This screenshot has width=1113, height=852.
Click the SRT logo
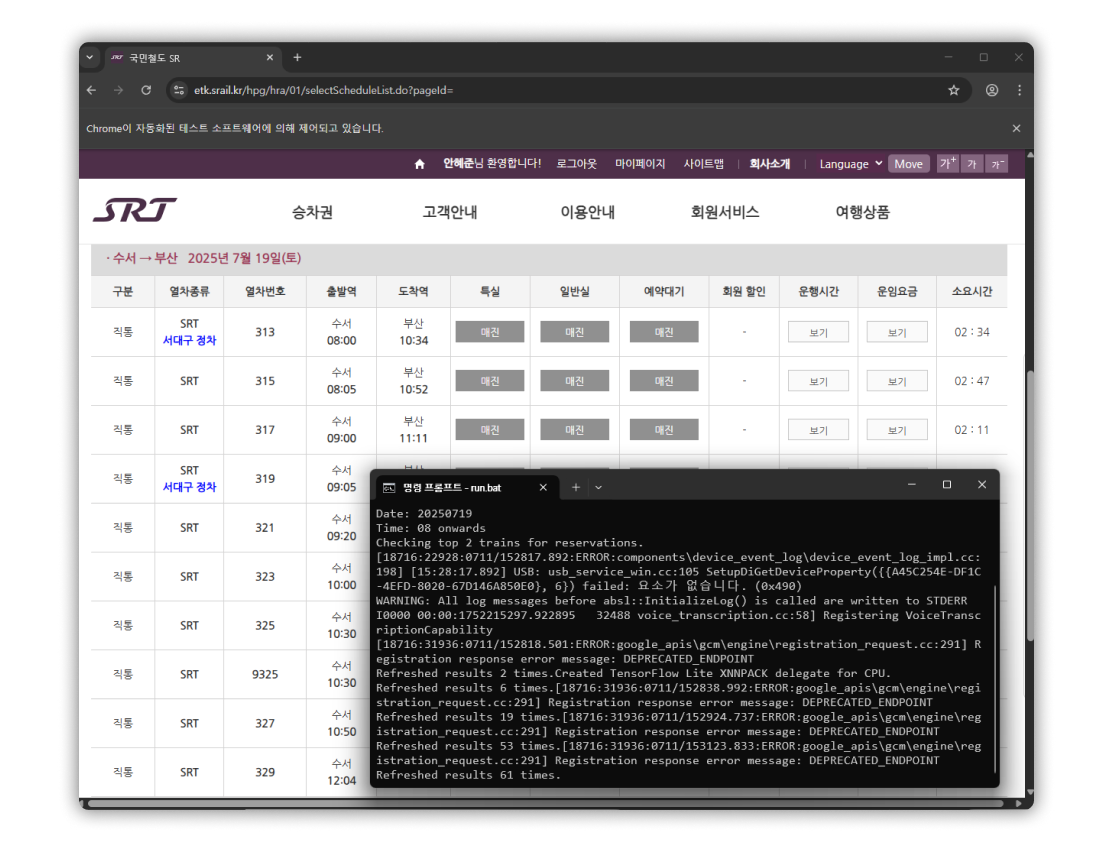pos(135,211)
